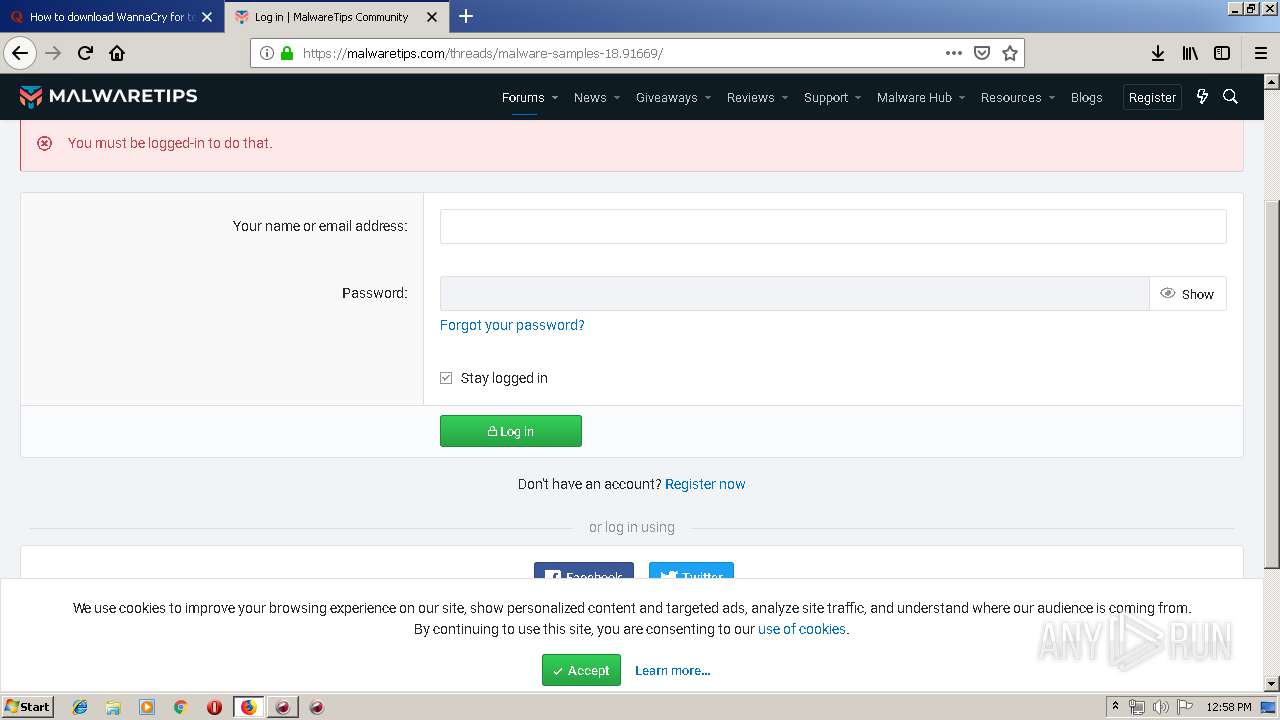1280x720 pixels.
Task: Open site information icon in address bar
Action: pyautogui.click(x=267, y=53)
